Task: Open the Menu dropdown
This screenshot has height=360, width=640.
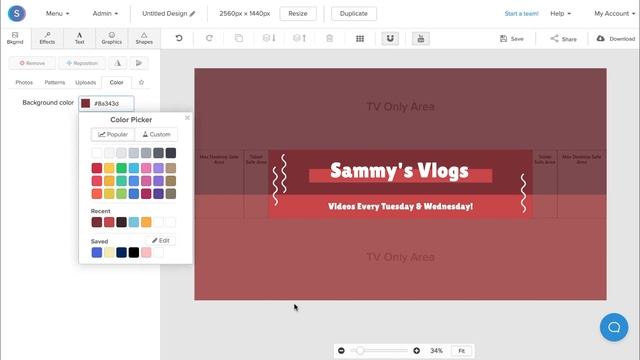Action: (x=58, y=13)
